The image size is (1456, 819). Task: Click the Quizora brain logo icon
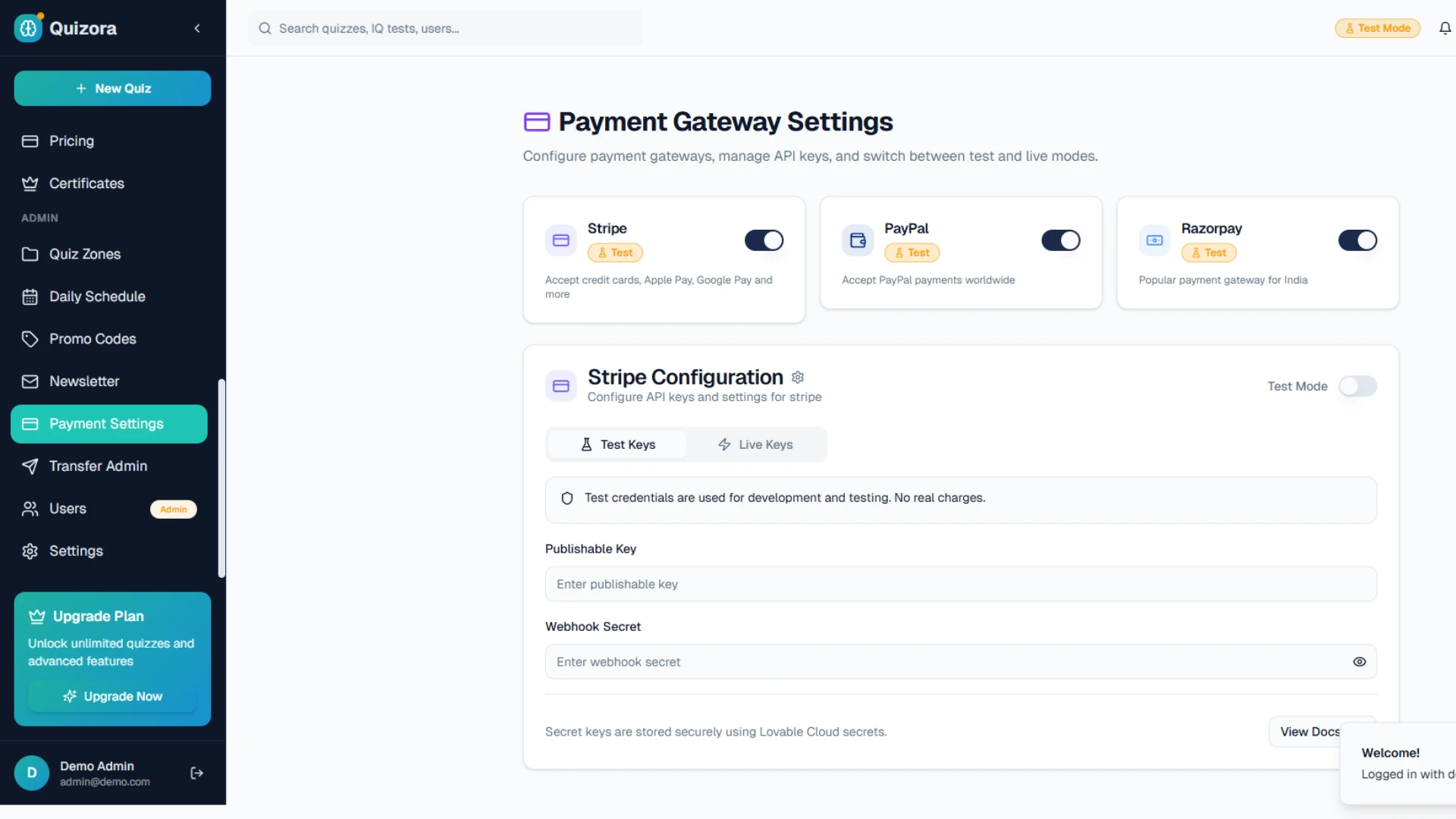click(28, 28)
